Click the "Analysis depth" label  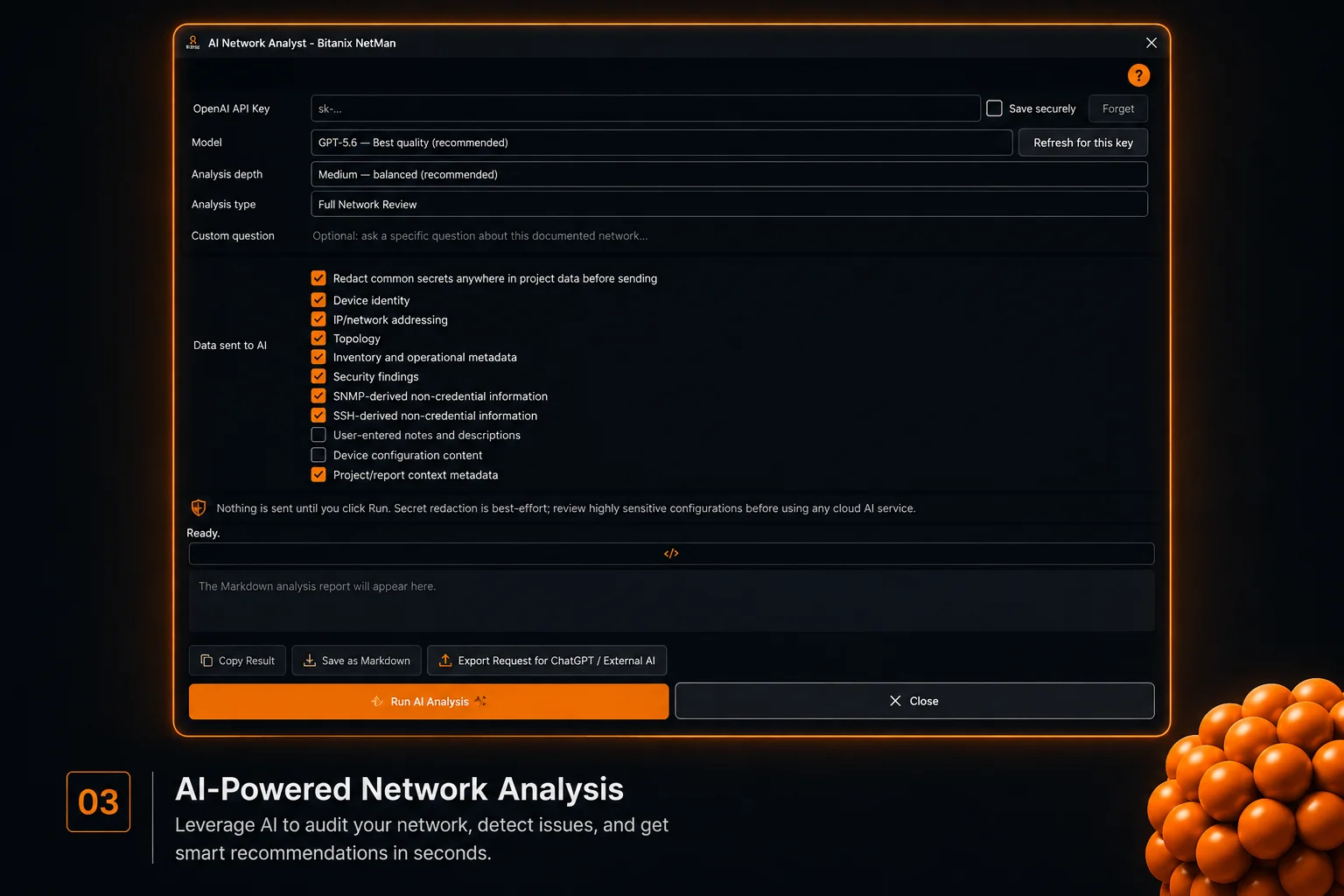(227, 174)
